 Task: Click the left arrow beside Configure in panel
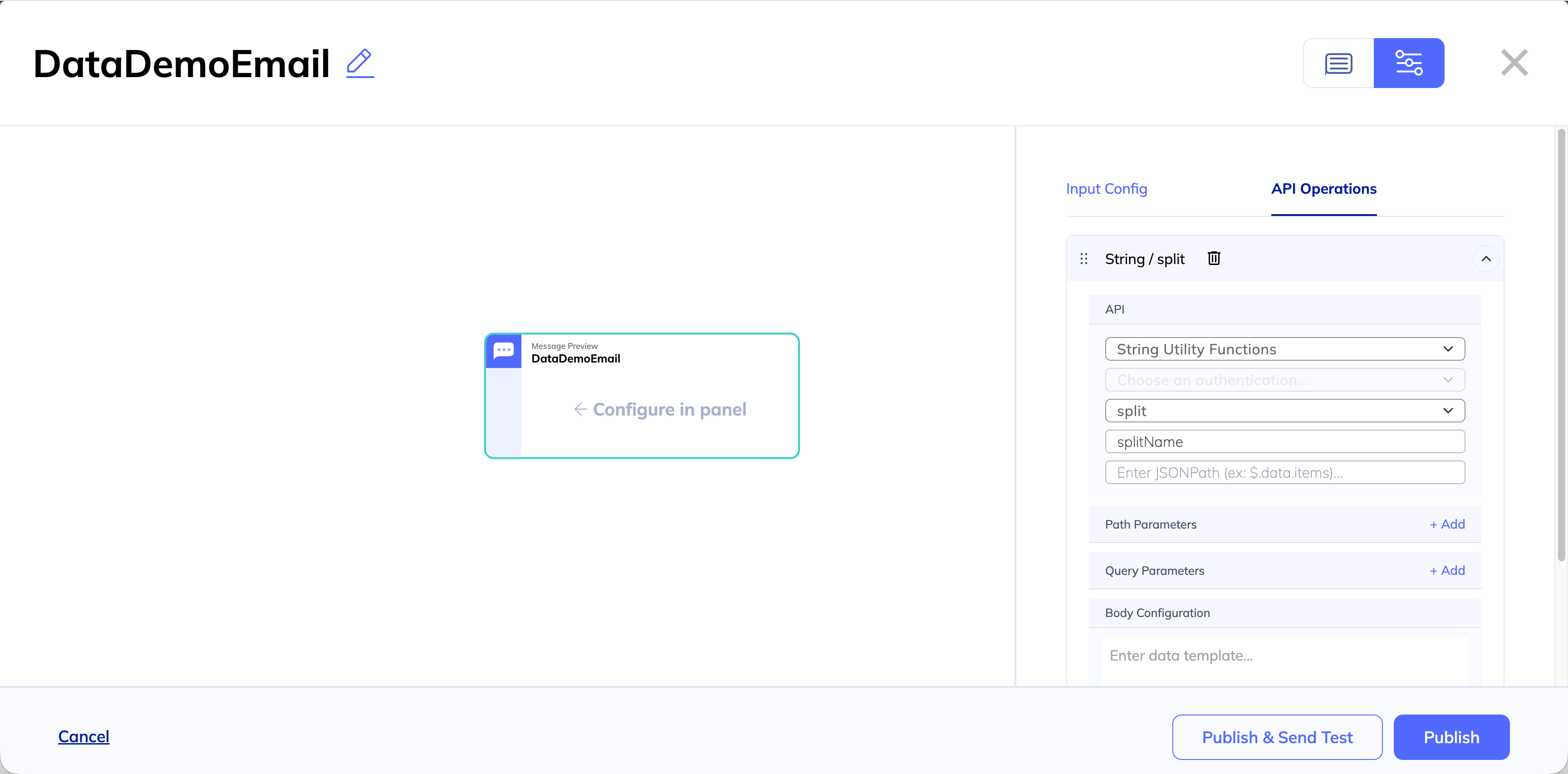pos(580,410)
